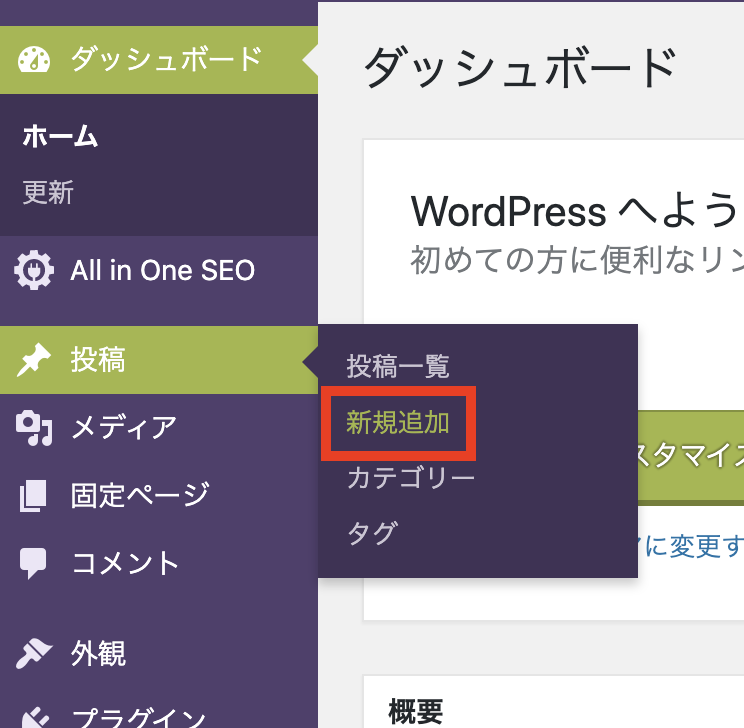This screenshot has height=728, width=744.
Task: Click the All in One SEO gear icon
Action: pos(34,270)
